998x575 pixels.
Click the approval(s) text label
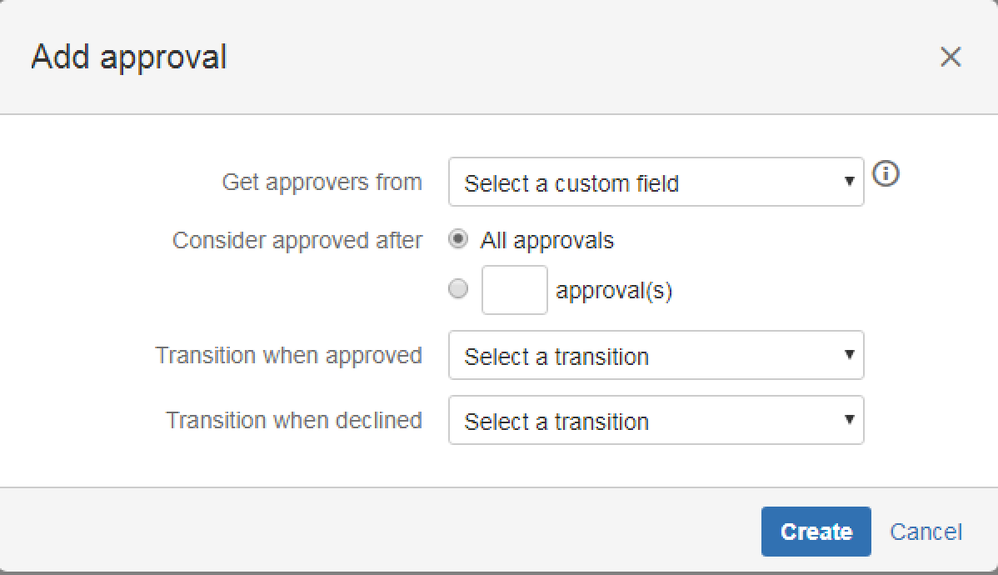coord(614,290)
